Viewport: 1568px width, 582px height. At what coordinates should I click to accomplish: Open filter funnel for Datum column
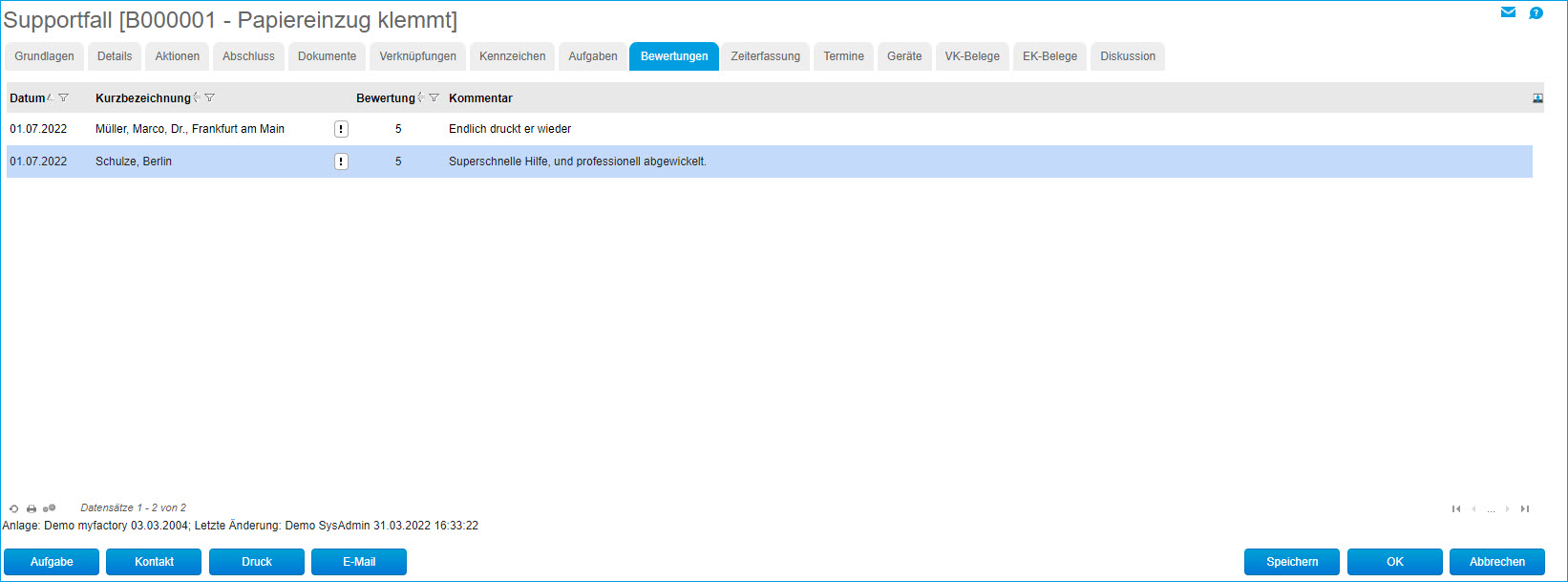pyautogui.click(x=63, y=97)
